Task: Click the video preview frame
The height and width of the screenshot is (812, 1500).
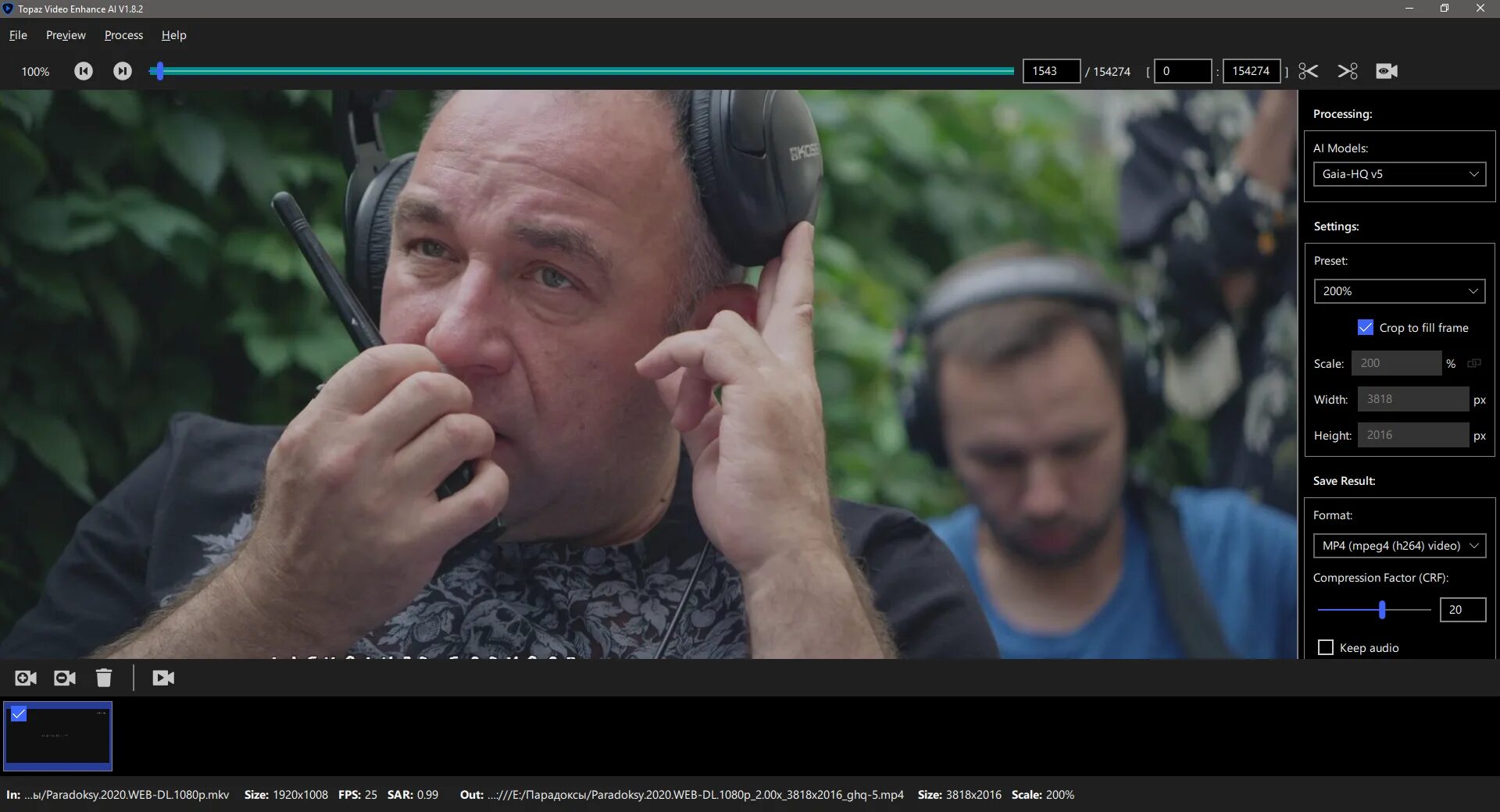Action: coord(648,374)
